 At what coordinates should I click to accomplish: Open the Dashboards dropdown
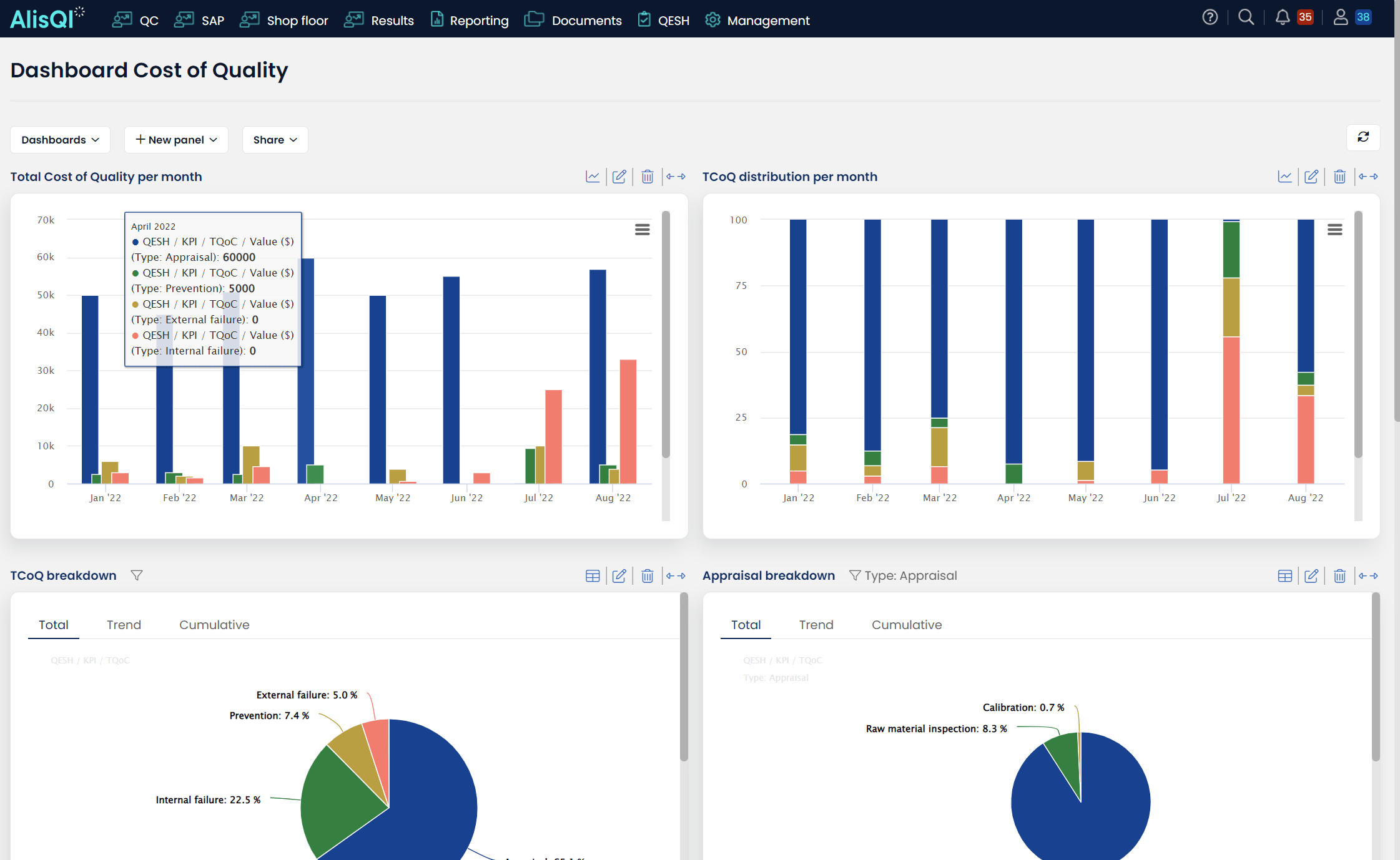[x=59, y=139]
